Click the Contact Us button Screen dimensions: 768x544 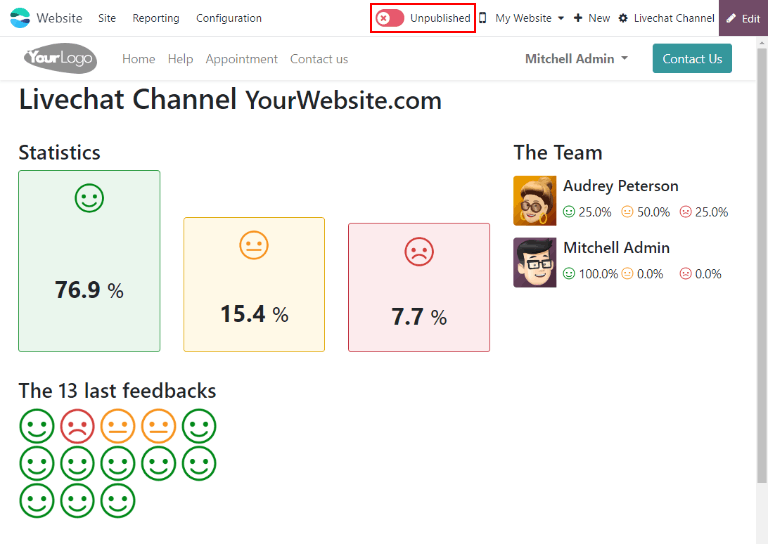pyautogui.click(x=692, y=59)
